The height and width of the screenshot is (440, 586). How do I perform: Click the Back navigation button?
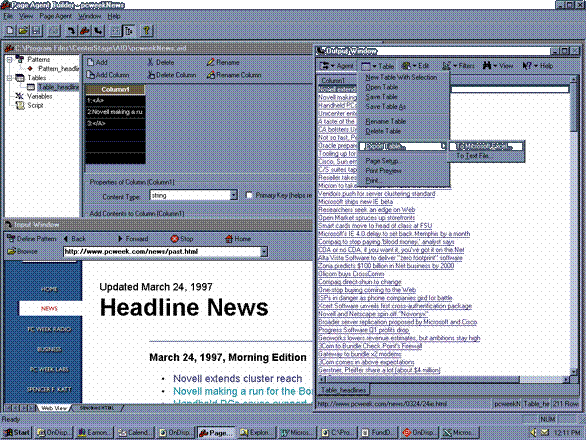pyautogui.click(x=74, y=239)
